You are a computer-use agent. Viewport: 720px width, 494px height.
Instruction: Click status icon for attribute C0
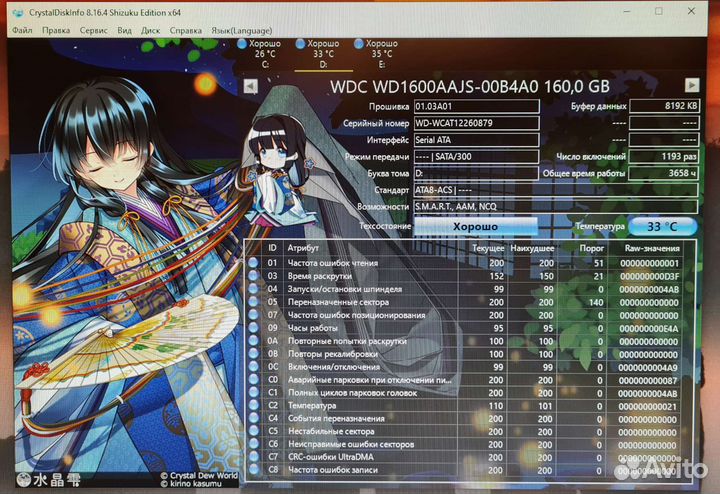(253, 379)
